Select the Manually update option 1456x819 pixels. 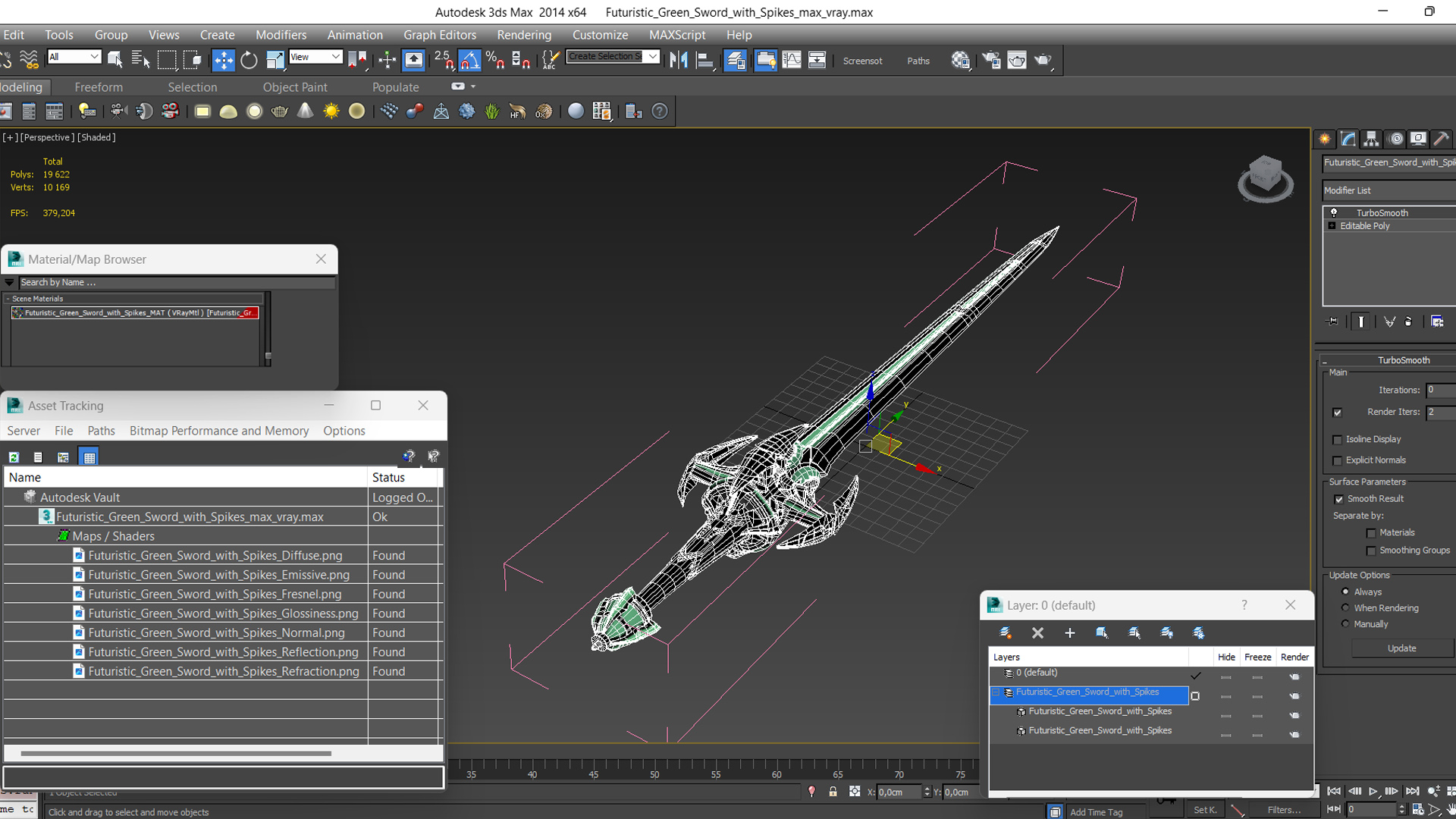pyautogui.click(x=1345, y=623)
